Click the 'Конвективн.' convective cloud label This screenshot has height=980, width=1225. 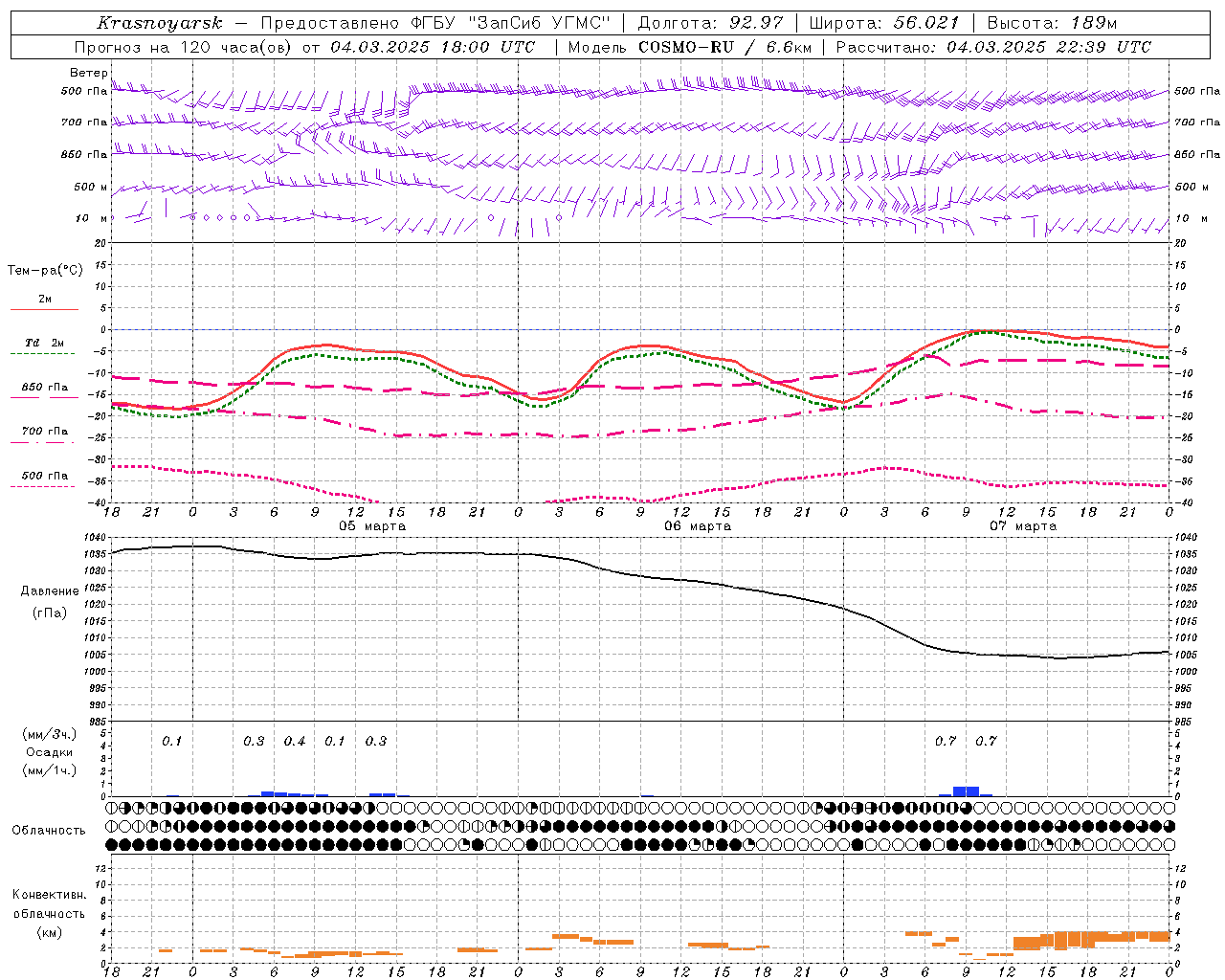point(50,895)
